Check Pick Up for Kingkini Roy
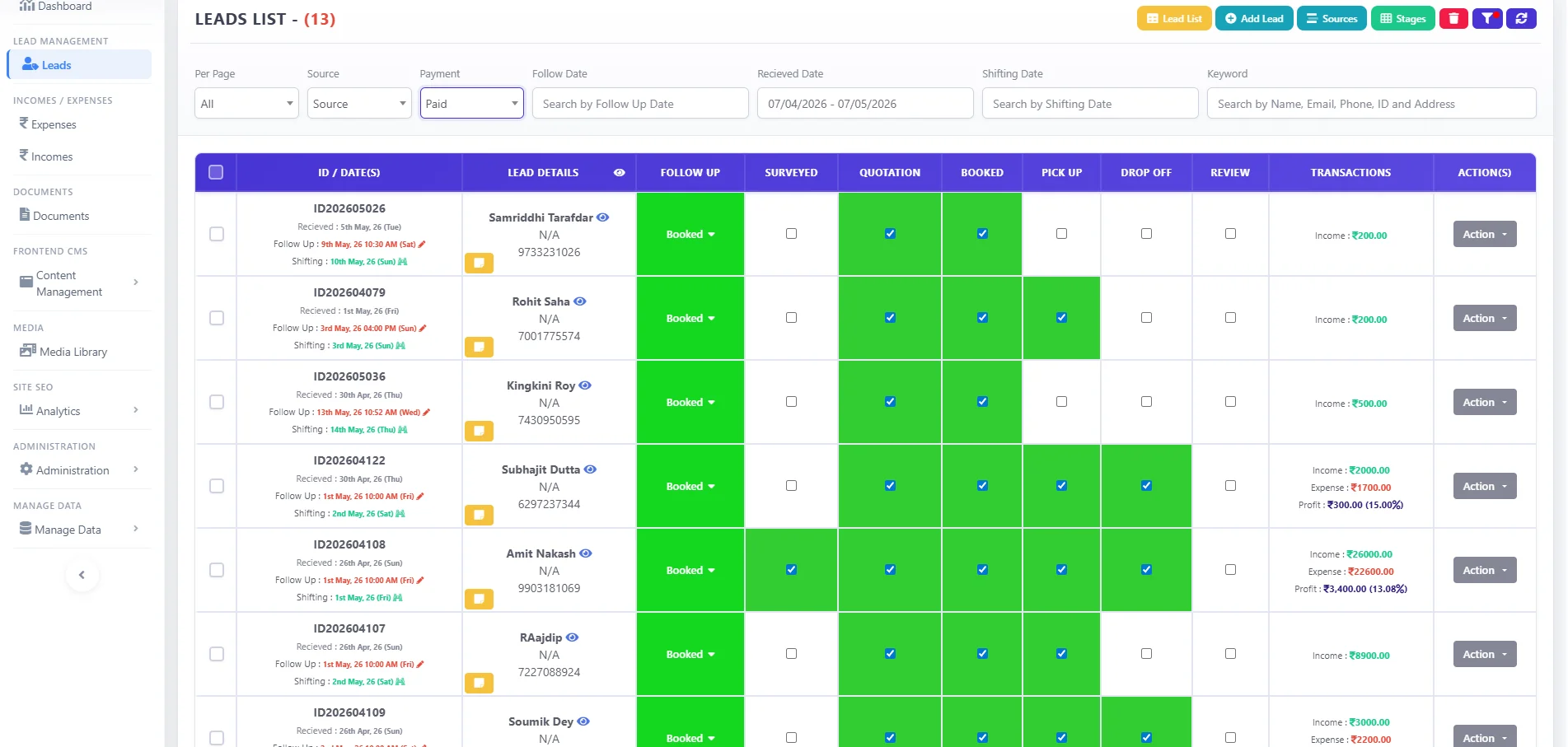Image resolution: width=1568 pixels, height=747 pixels. [x=1061, y=402]
